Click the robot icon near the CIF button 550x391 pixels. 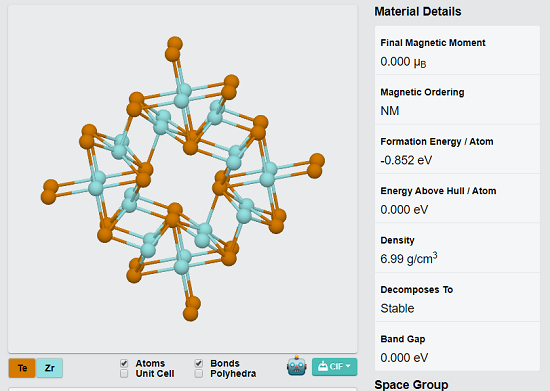(296, 366)
